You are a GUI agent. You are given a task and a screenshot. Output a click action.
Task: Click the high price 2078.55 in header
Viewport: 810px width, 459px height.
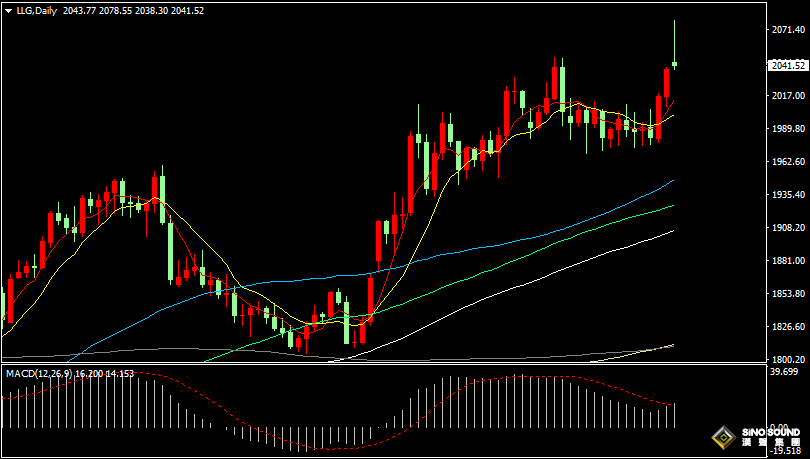[118, 10]
